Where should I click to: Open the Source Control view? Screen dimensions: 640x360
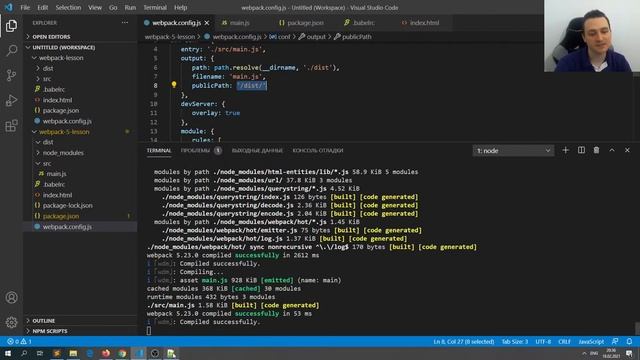pyautogui.click(x=11, y=76)
